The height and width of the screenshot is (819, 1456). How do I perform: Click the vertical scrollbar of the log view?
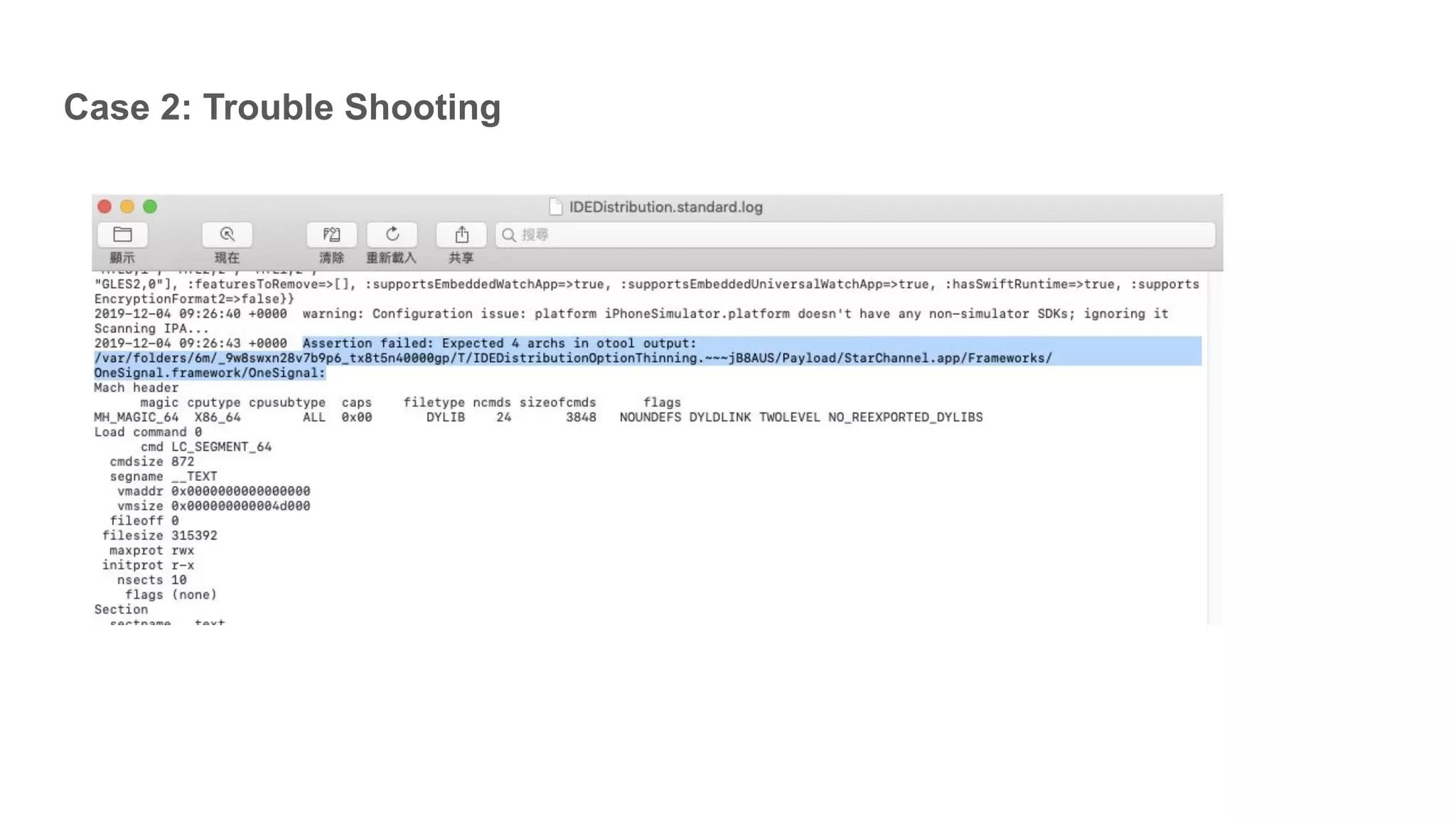click(x=1214, y=448)
